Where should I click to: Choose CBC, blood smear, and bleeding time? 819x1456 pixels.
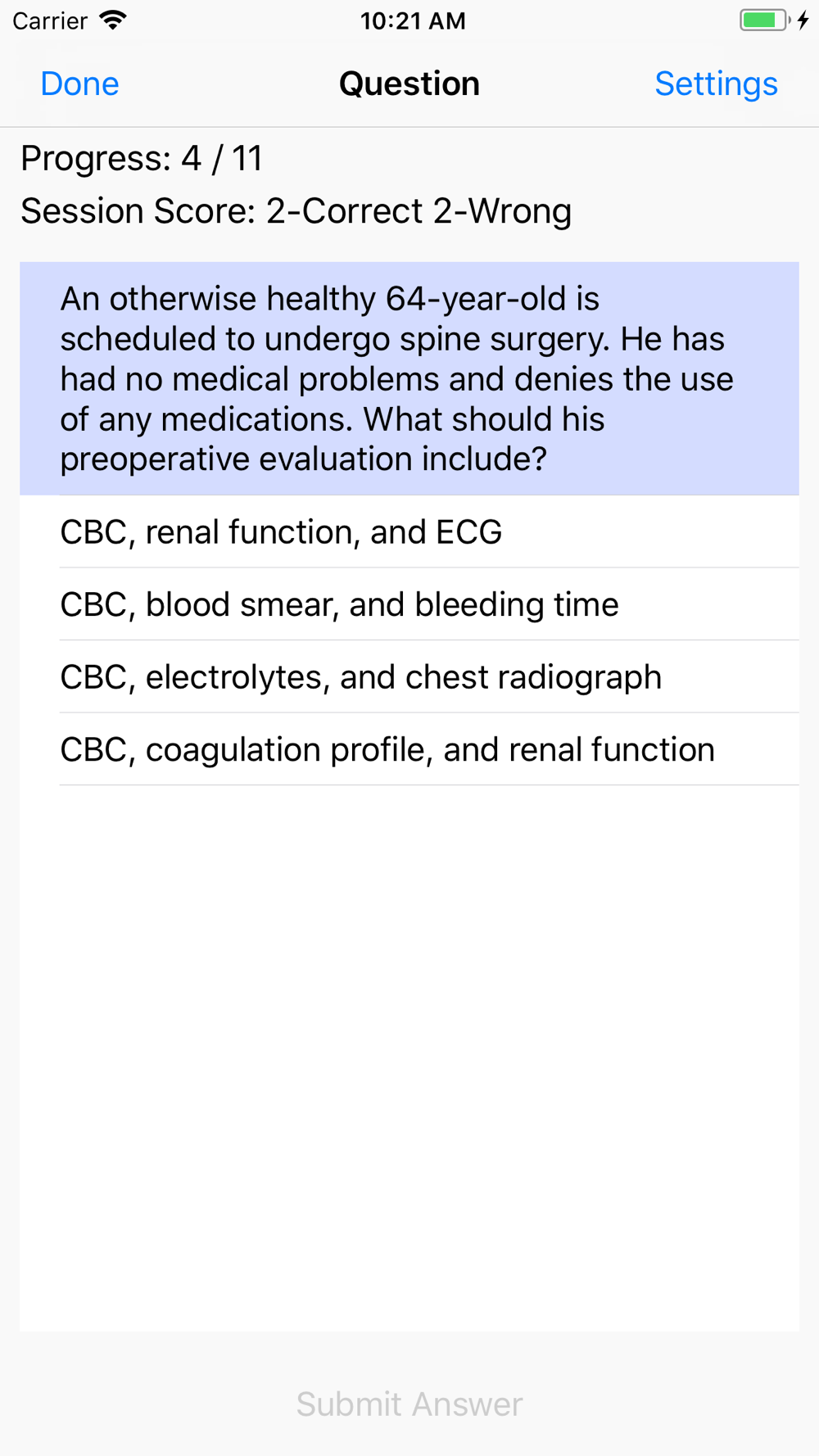(339, 604)
